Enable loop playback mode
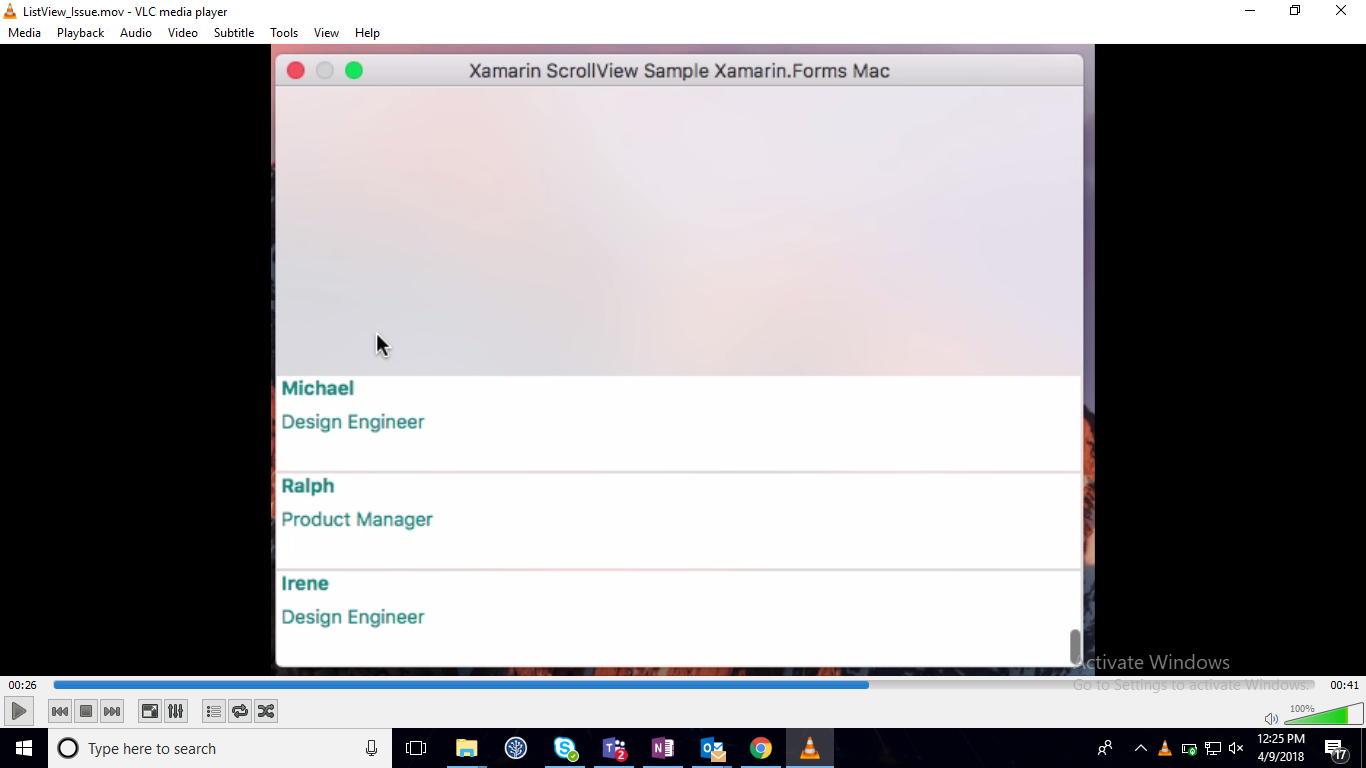 tap(240, 711)
